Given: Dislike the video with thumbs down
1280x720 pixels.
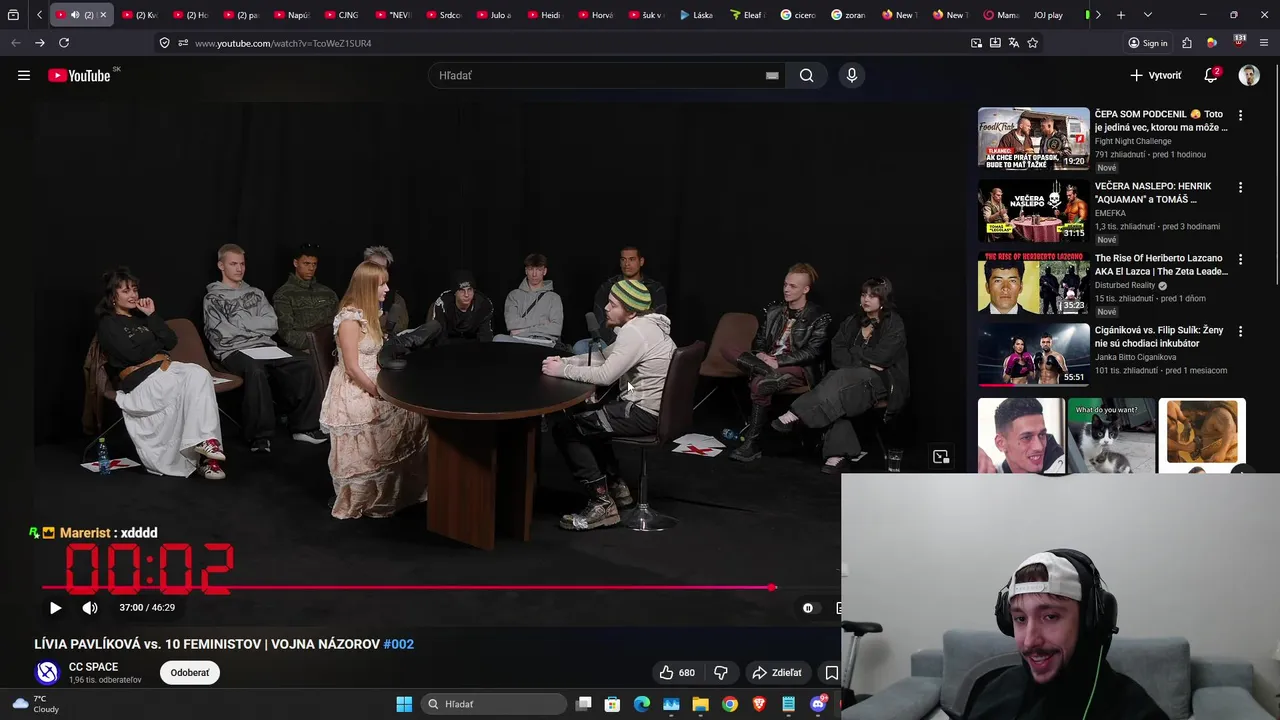Looking at the screenshot, I should coord(720,672).
